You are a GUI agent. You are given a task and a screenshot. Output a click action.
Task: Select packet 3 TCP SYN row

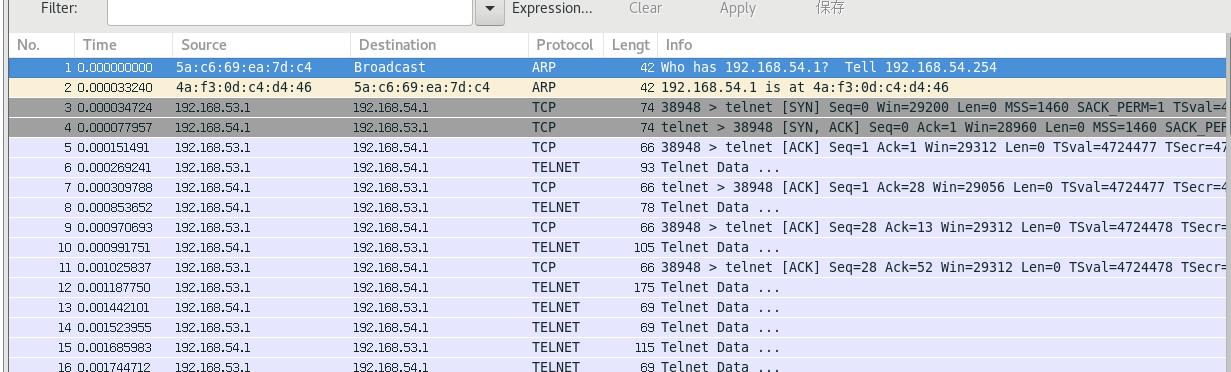coord(618,107)
